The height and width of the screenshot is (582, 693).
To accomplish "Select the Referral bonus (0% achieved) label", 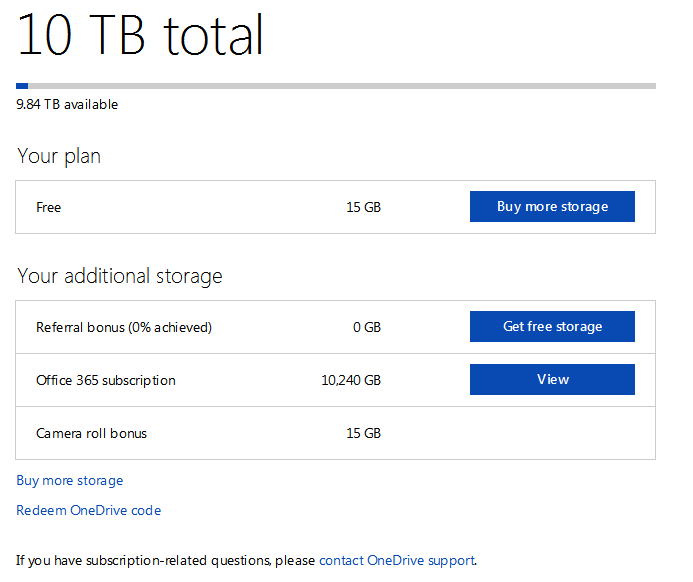I will click(124, 327).
